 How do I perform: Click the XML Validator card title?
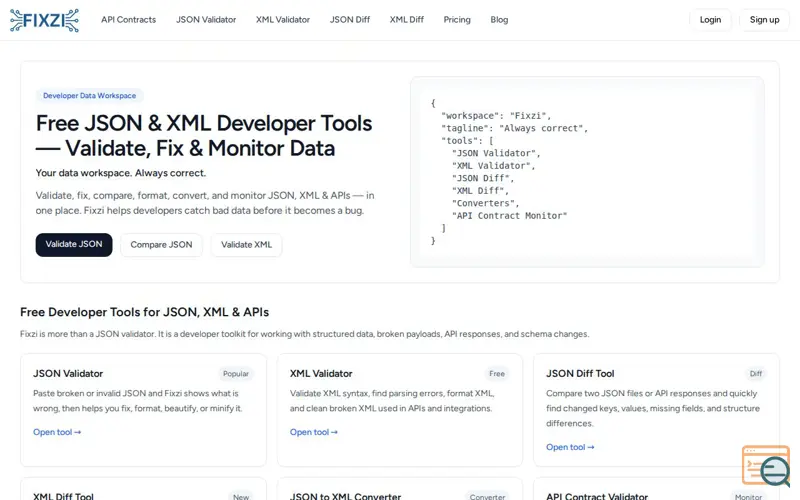point(321,373)
